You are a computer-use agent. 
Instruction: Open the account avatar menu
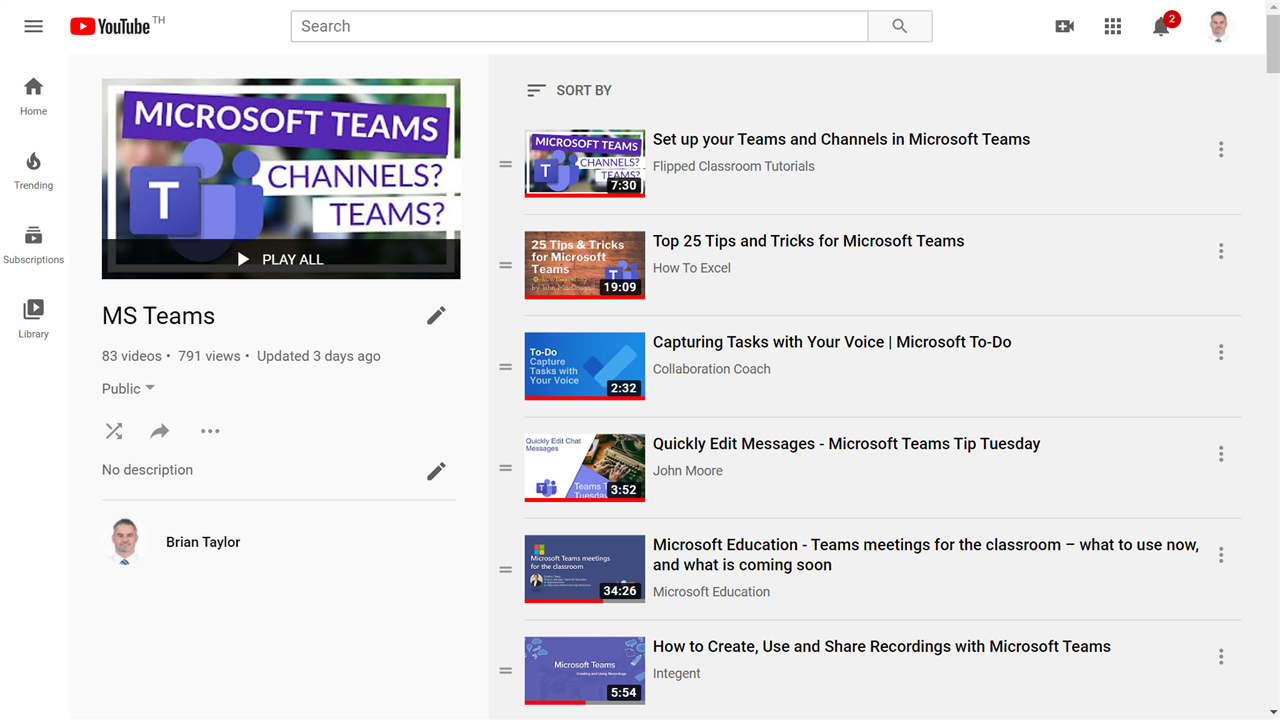point(1218,27)
